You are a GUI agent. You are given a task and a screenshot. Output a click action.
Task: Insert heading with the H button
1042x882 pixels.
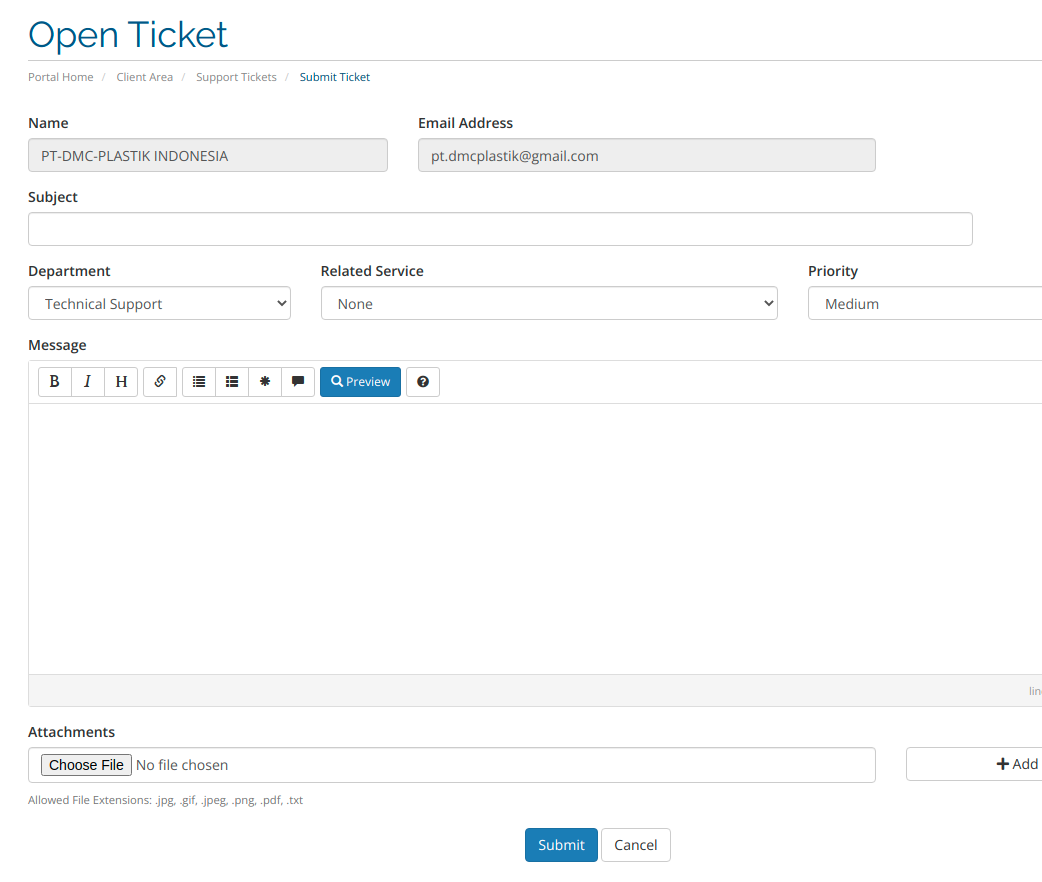121,382
